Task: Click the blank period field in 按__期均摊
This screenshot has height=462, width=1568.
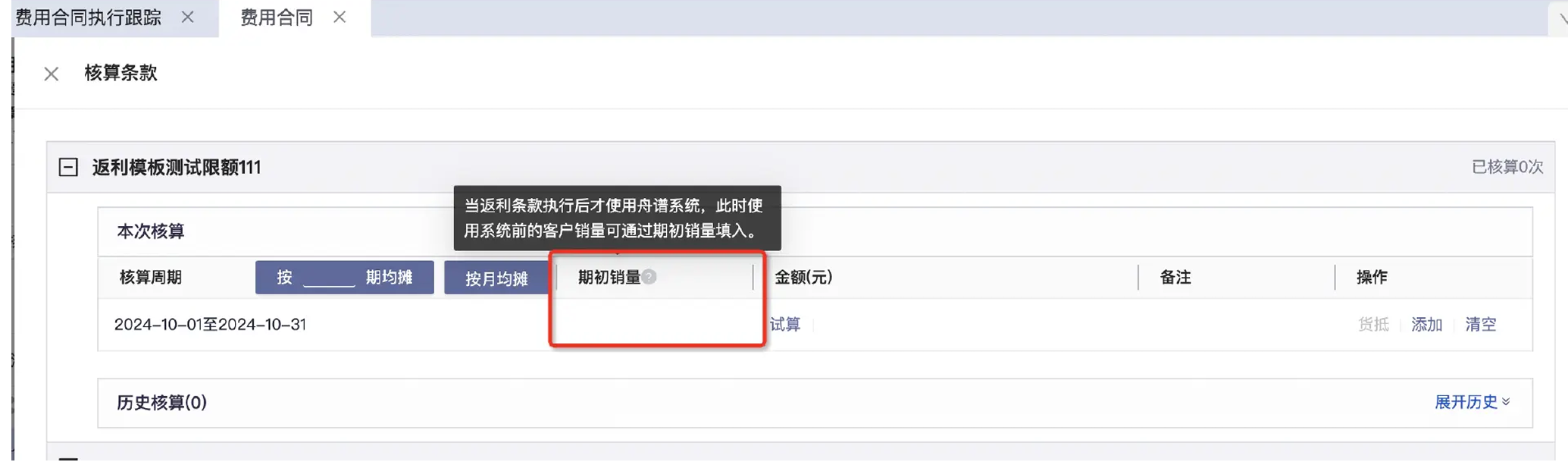Action: 329,278
